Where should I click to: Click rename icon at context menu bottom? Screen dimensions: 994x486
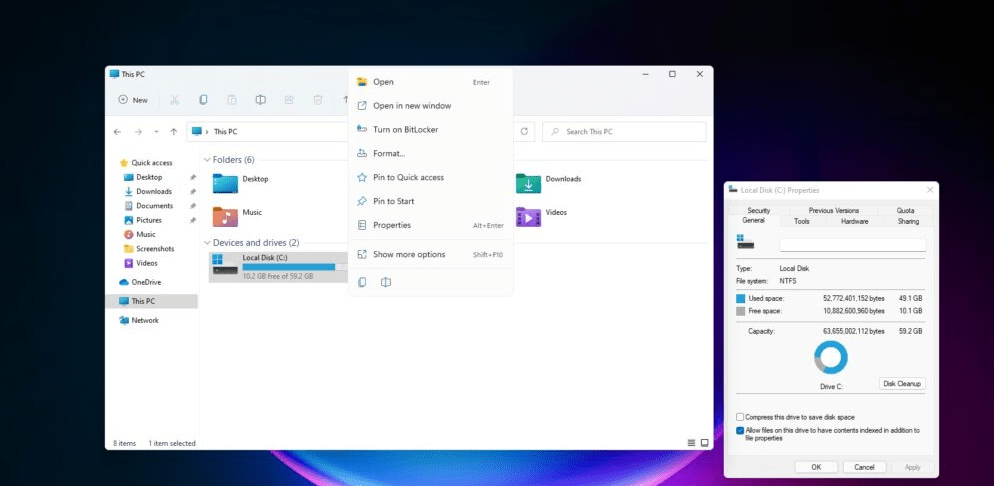[x=385, y=282]
